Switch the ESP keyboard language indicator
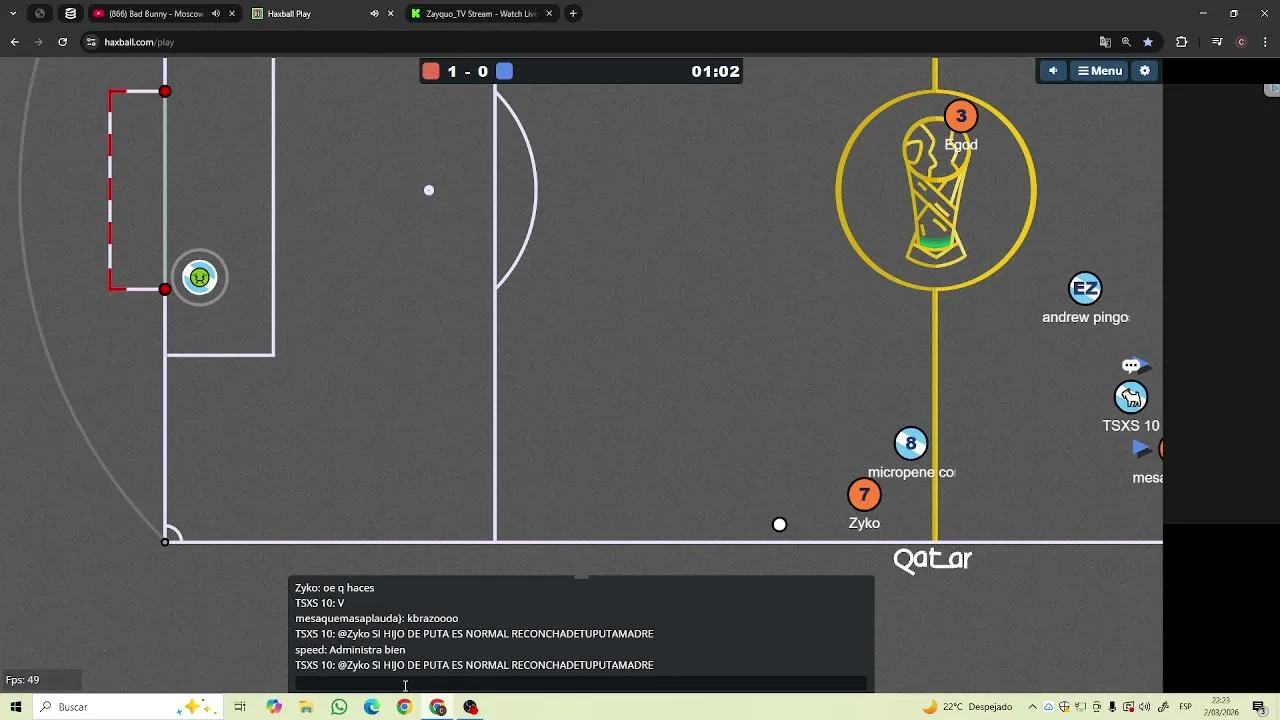This screenshot has width=1280, height=720. [1185, 707]
